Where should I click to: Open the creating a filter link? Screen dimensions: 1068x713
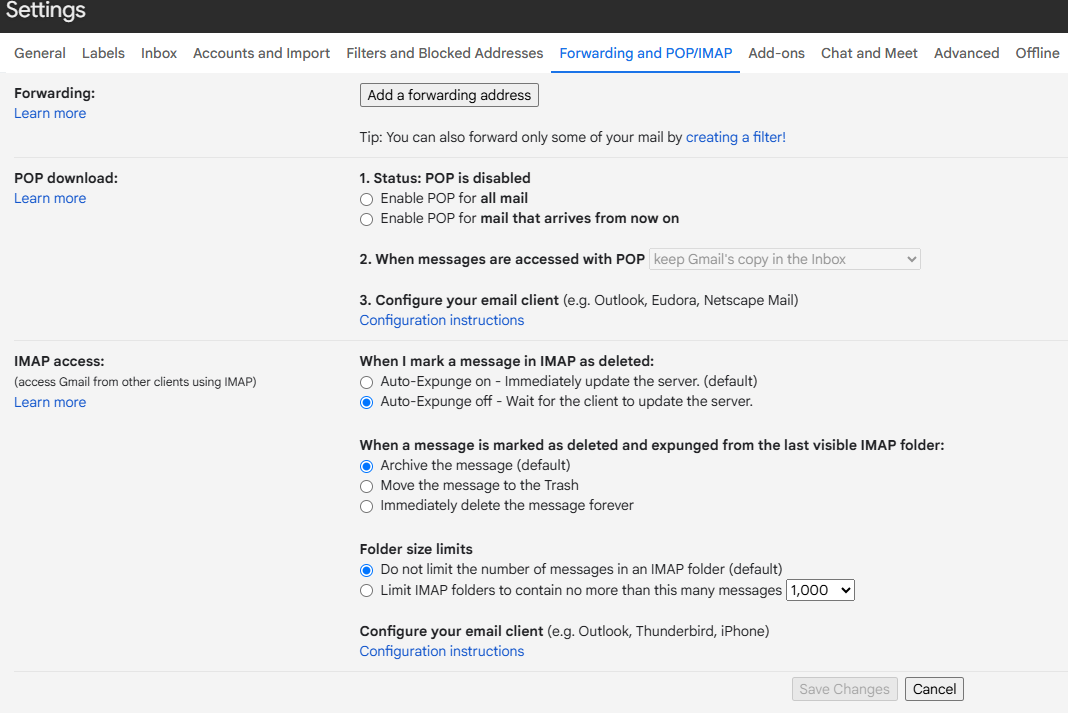click(736, 137)
